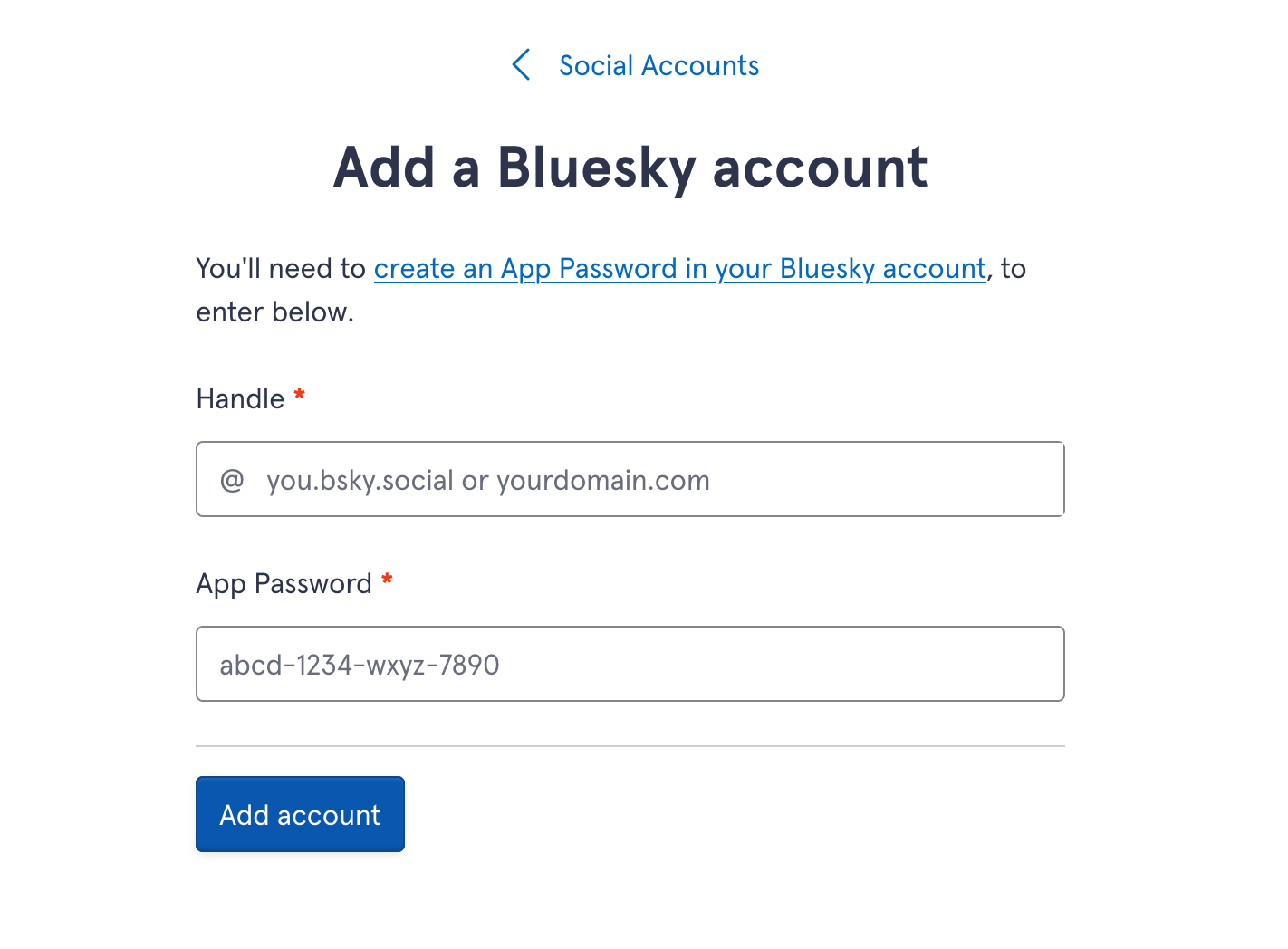The height and width of the screenshot is (949, 1288).
Task: Select the you.bsky.social placeholder text area
Action: [x=487, y=479]
